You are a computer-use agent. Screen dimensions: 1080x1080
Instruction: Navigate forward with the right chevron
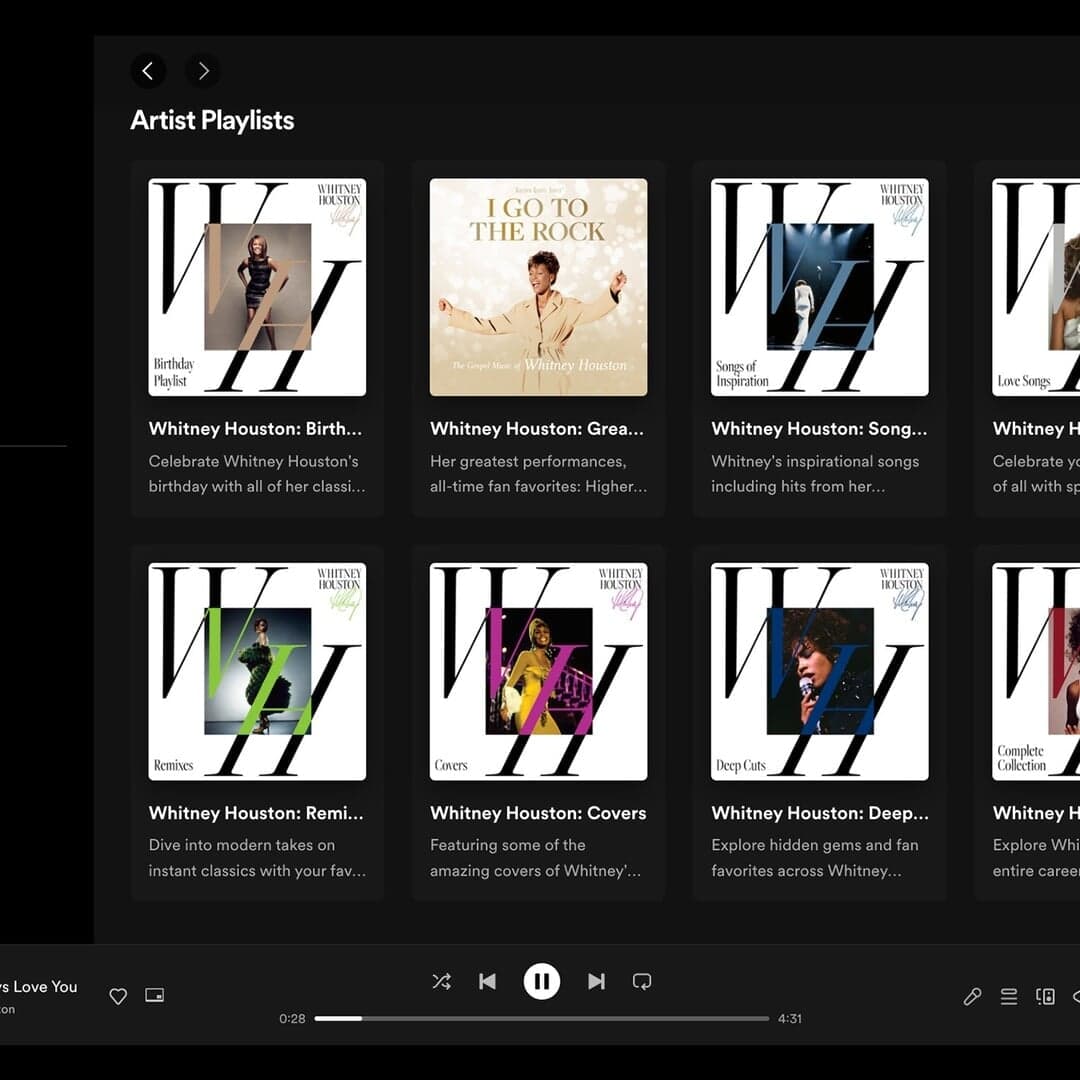click(x=202, y=70)
